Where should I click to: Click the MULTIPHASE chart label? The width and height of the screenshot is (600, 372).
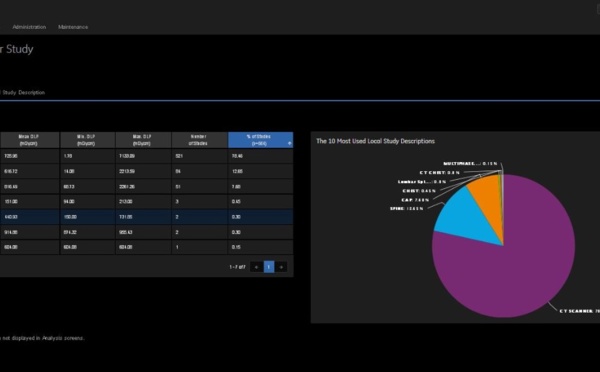[470, 164]
